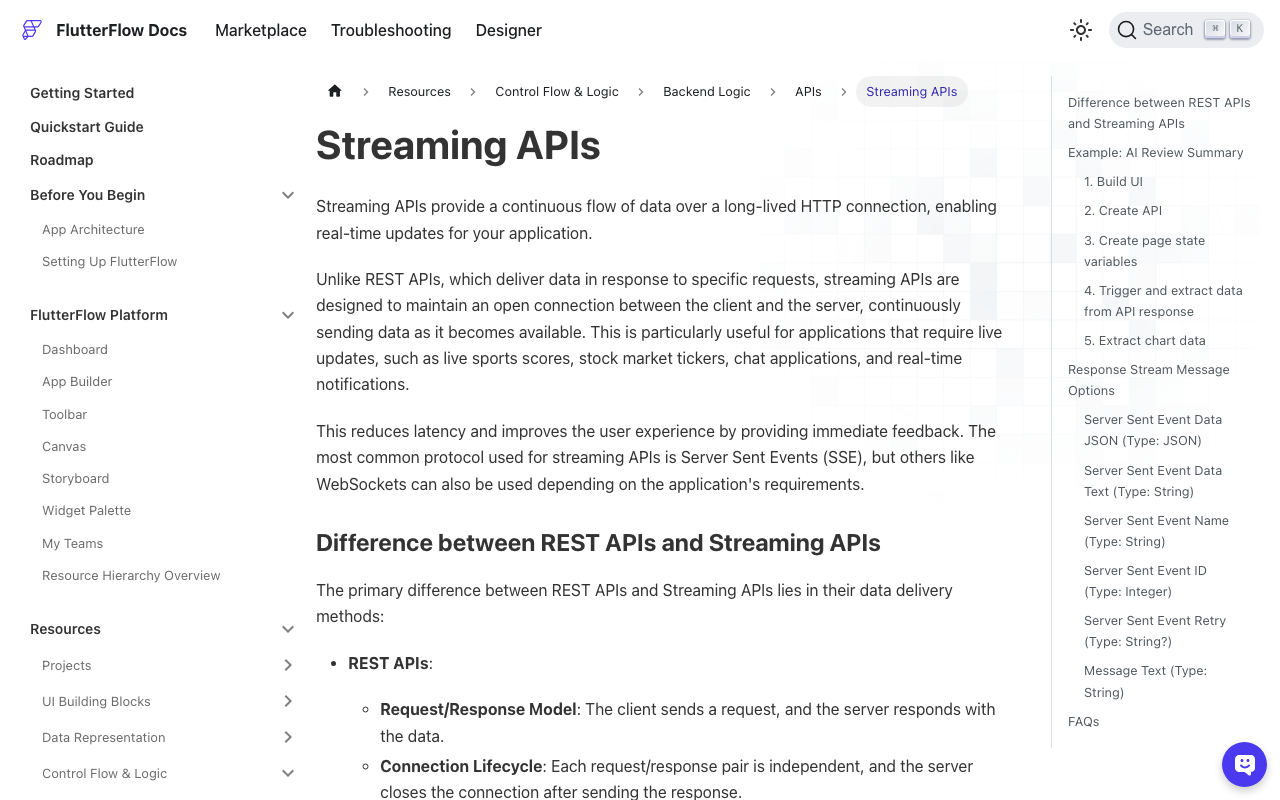Image resolution: width=1280 pixels, height=800 pixels.
Task: Click the APIs breadcrumb
Action: 808,91
